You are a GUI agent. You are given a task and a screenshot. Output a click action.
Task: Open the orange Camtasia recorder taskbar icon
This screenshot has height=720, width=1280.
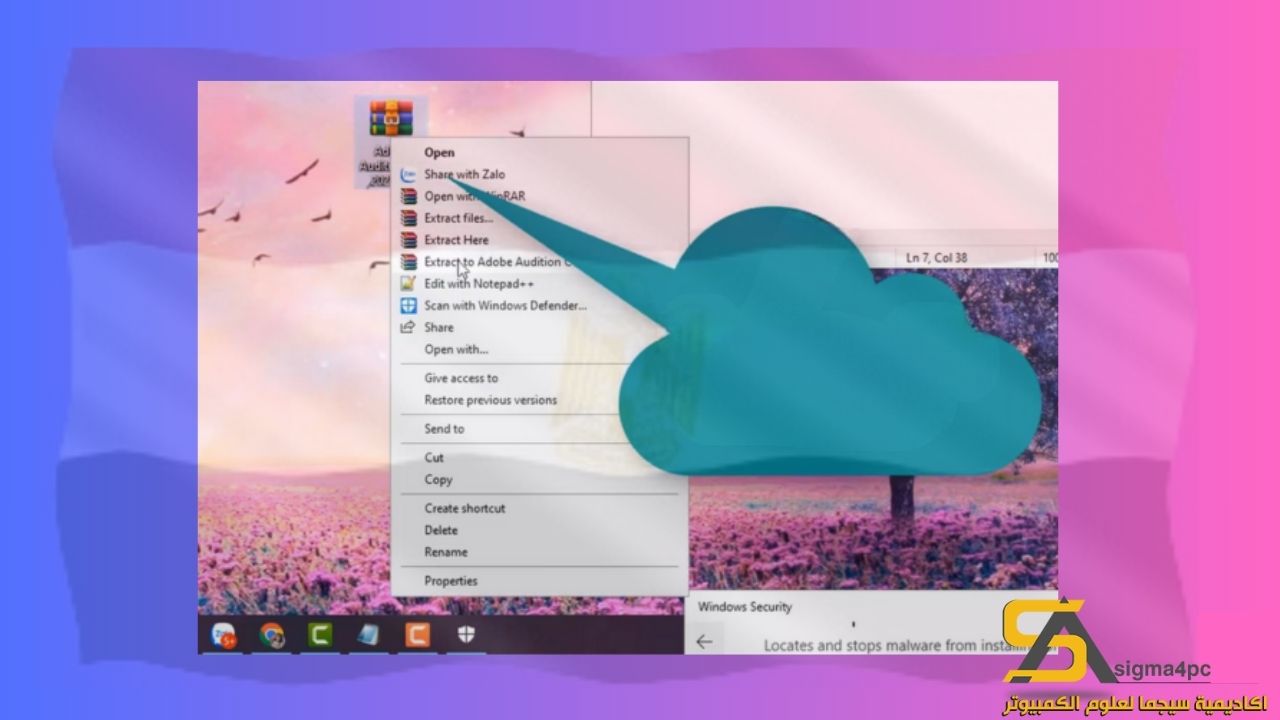tap(417, 635)
